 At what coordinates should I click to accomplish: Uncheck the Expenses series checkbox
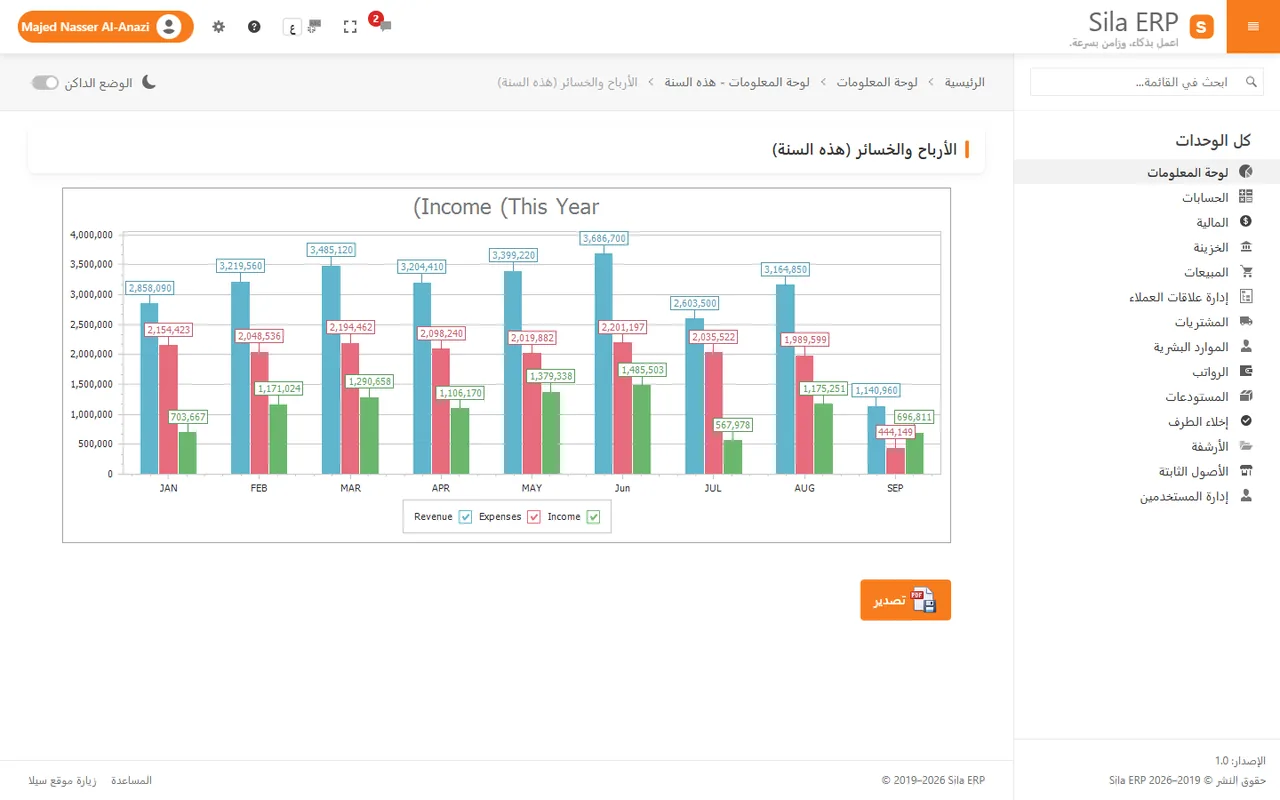coord(534,517)
